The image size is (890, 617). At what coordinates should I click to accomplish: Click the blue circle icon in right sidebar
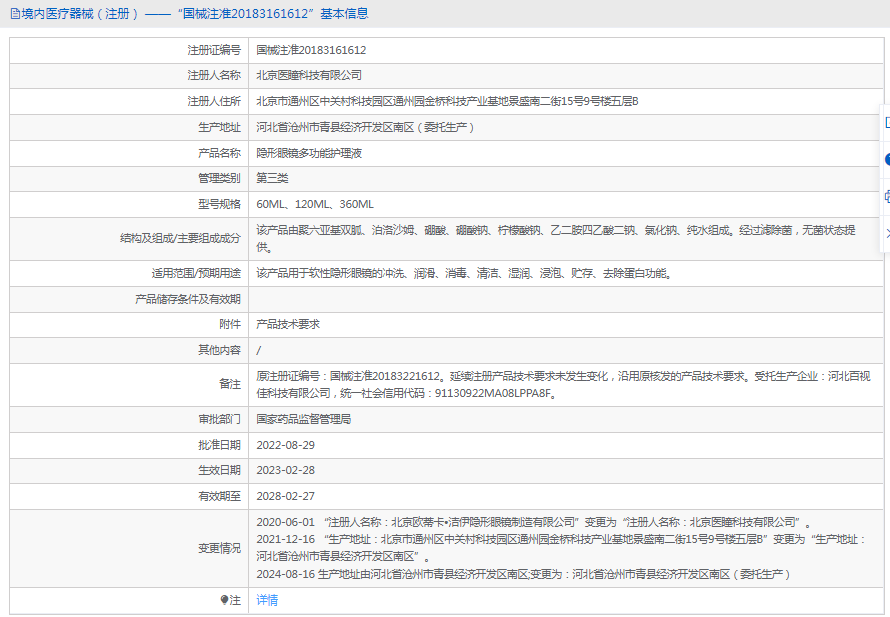point(886,159)
